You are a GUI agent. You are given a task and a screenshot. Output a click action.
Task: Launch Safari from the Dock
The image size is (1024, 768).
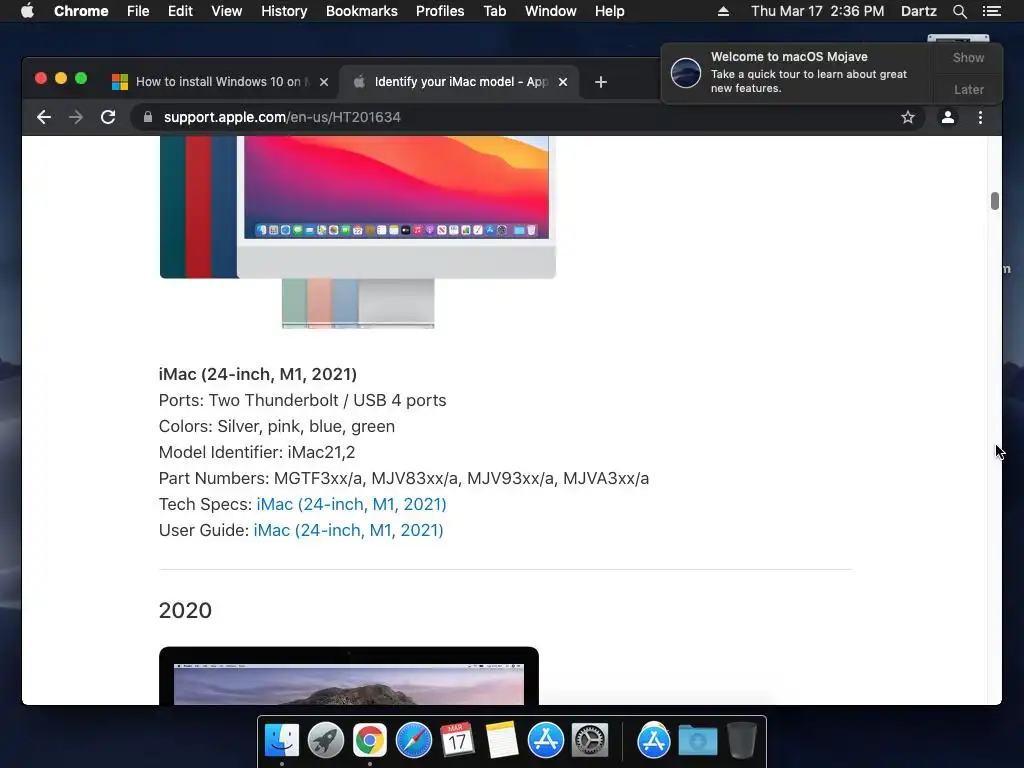pyautogui.click(x=413, y=740)
